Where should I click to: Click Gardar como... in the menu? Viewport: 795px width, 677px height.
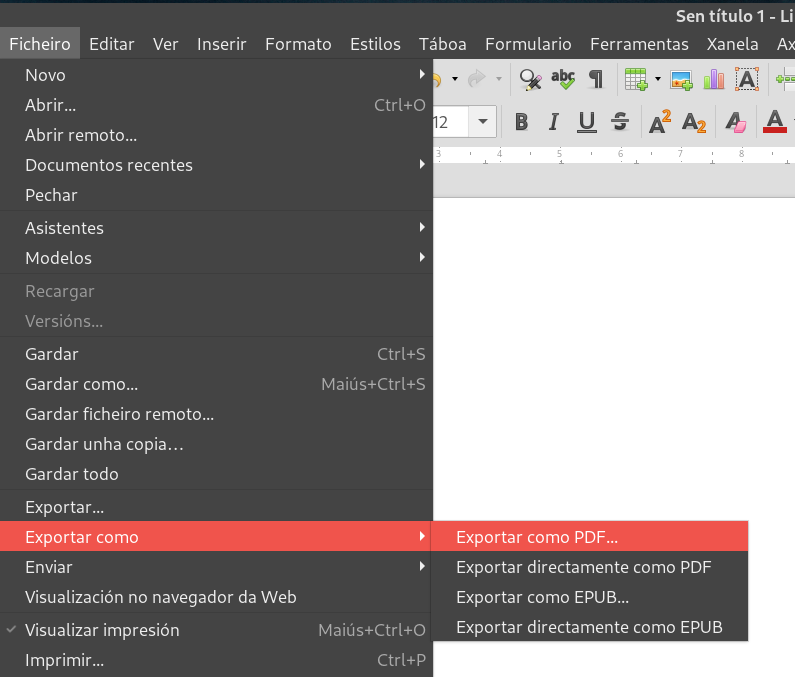click(x=82, y=384)
